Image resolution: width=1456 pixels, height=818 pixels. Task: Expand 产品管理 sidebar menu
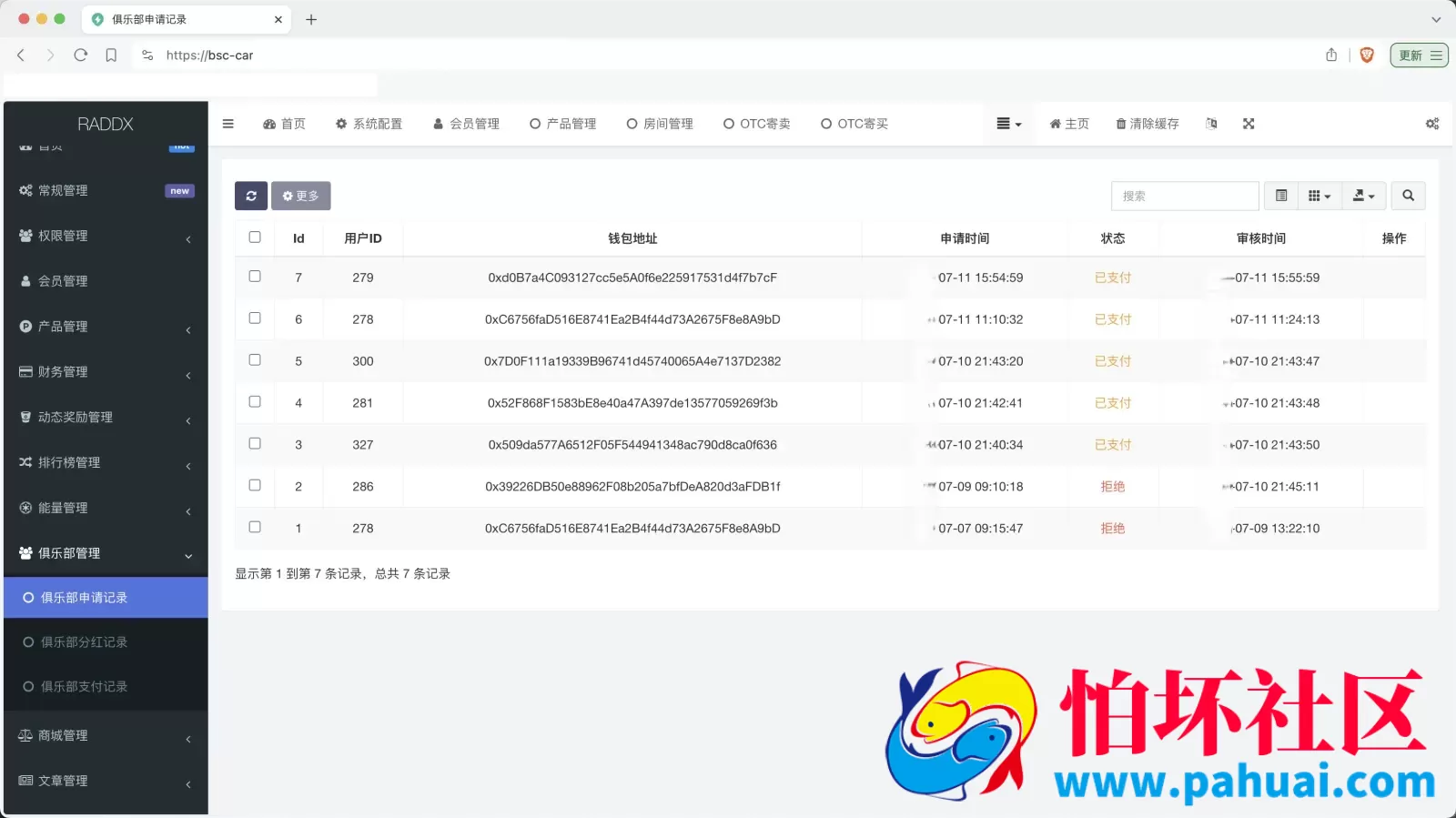pos(106,327)
